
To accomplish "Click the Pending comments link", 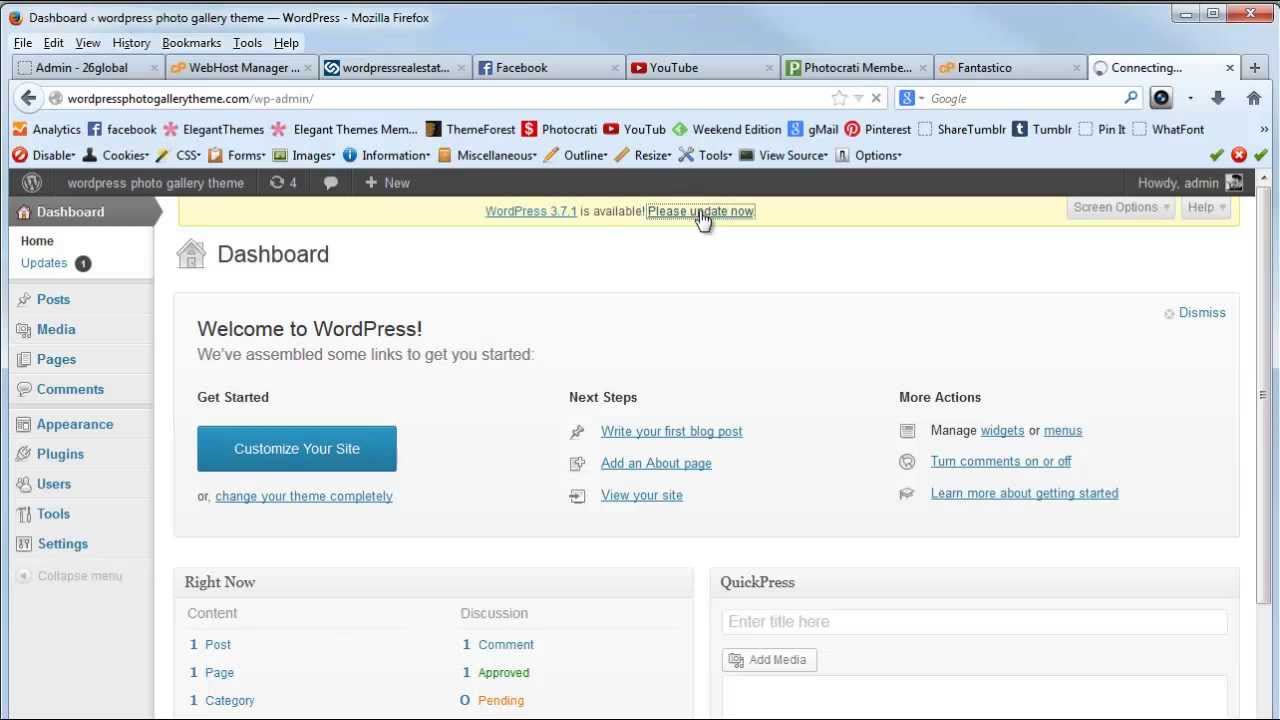I will (501, 700).
